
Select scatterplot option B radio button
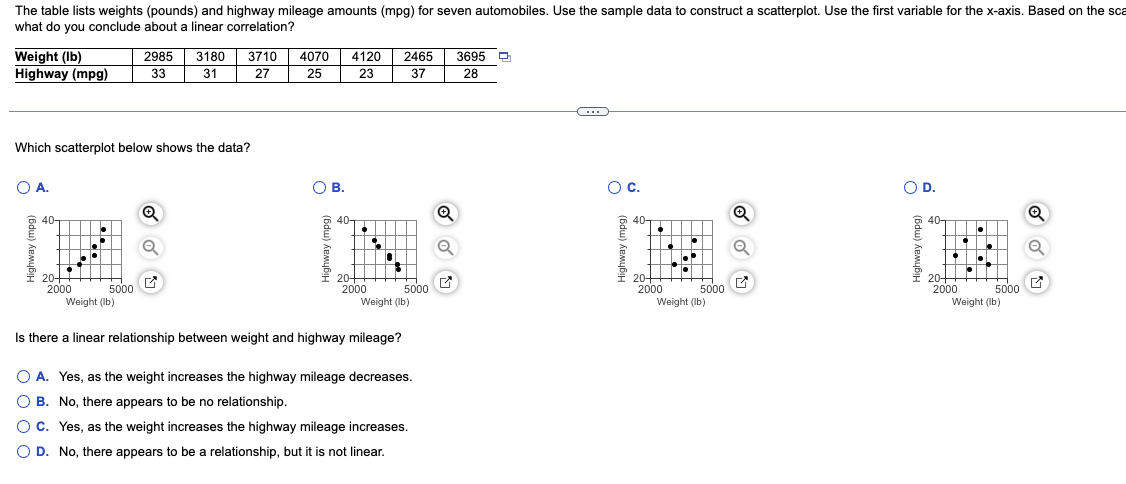[319, 186]
